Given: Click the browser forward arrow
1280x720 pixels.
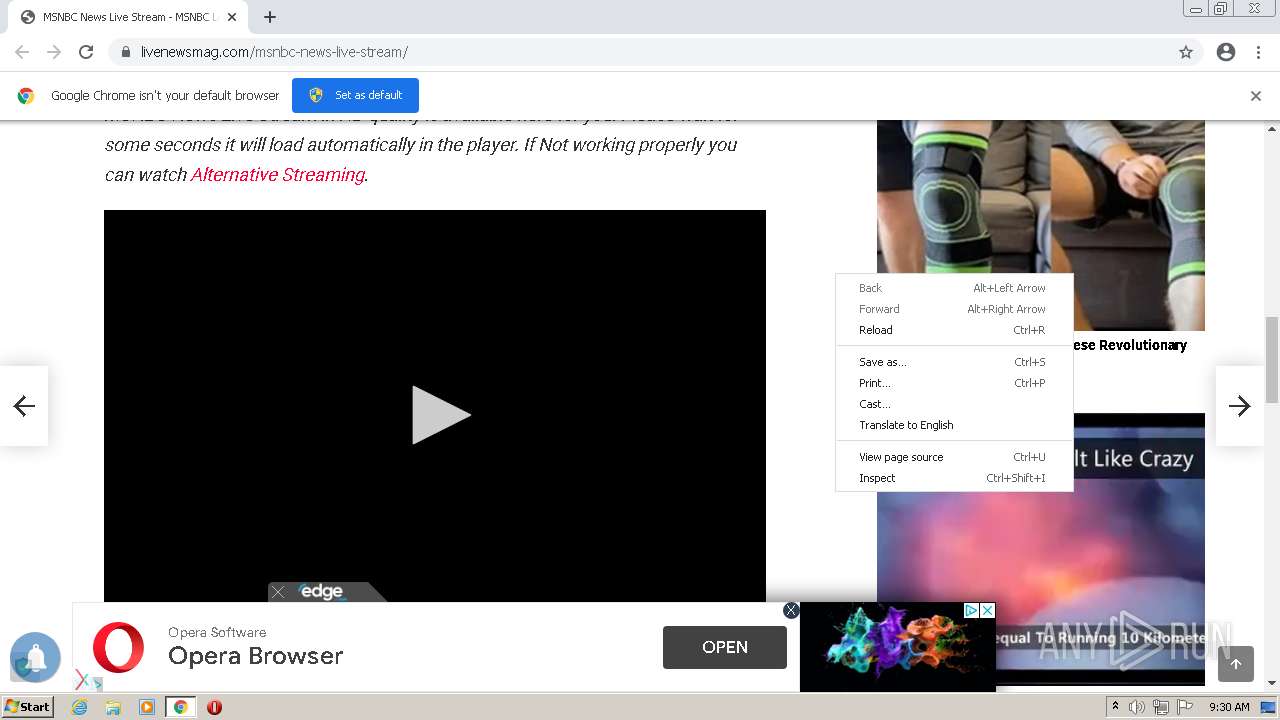Looking at the screenshot, I should pos(54,52).
